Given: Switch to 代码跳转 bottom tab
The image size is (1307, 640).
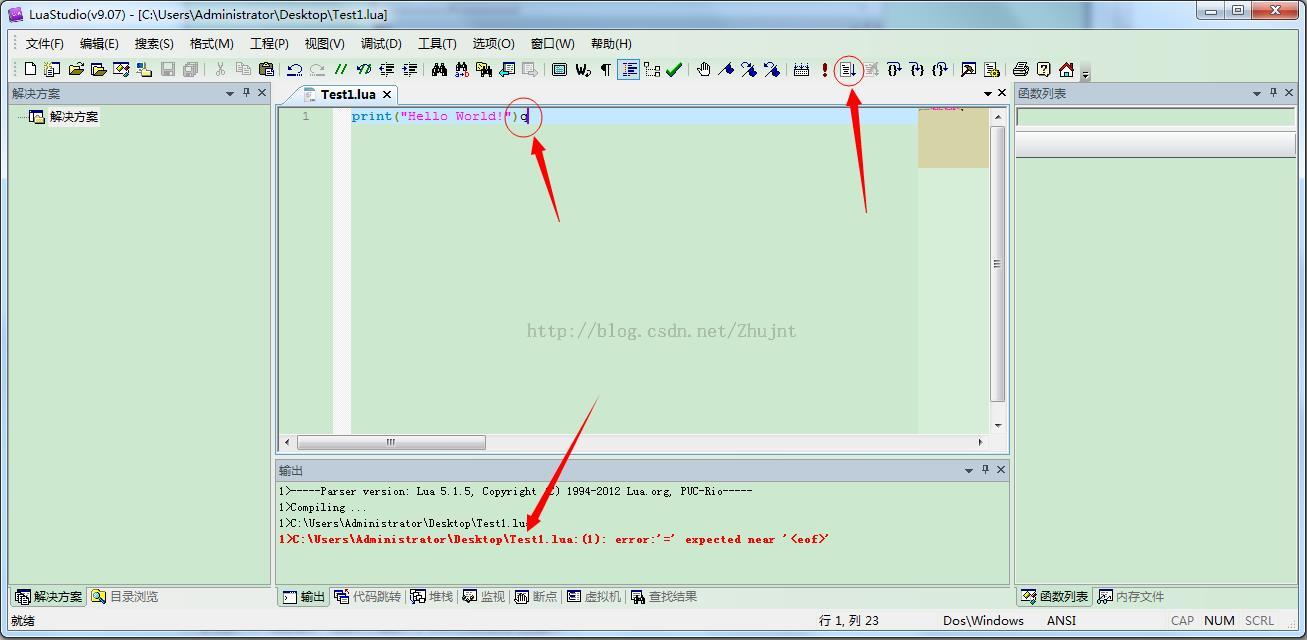Looking at the screenshot, I should click(x=368, y=596).
